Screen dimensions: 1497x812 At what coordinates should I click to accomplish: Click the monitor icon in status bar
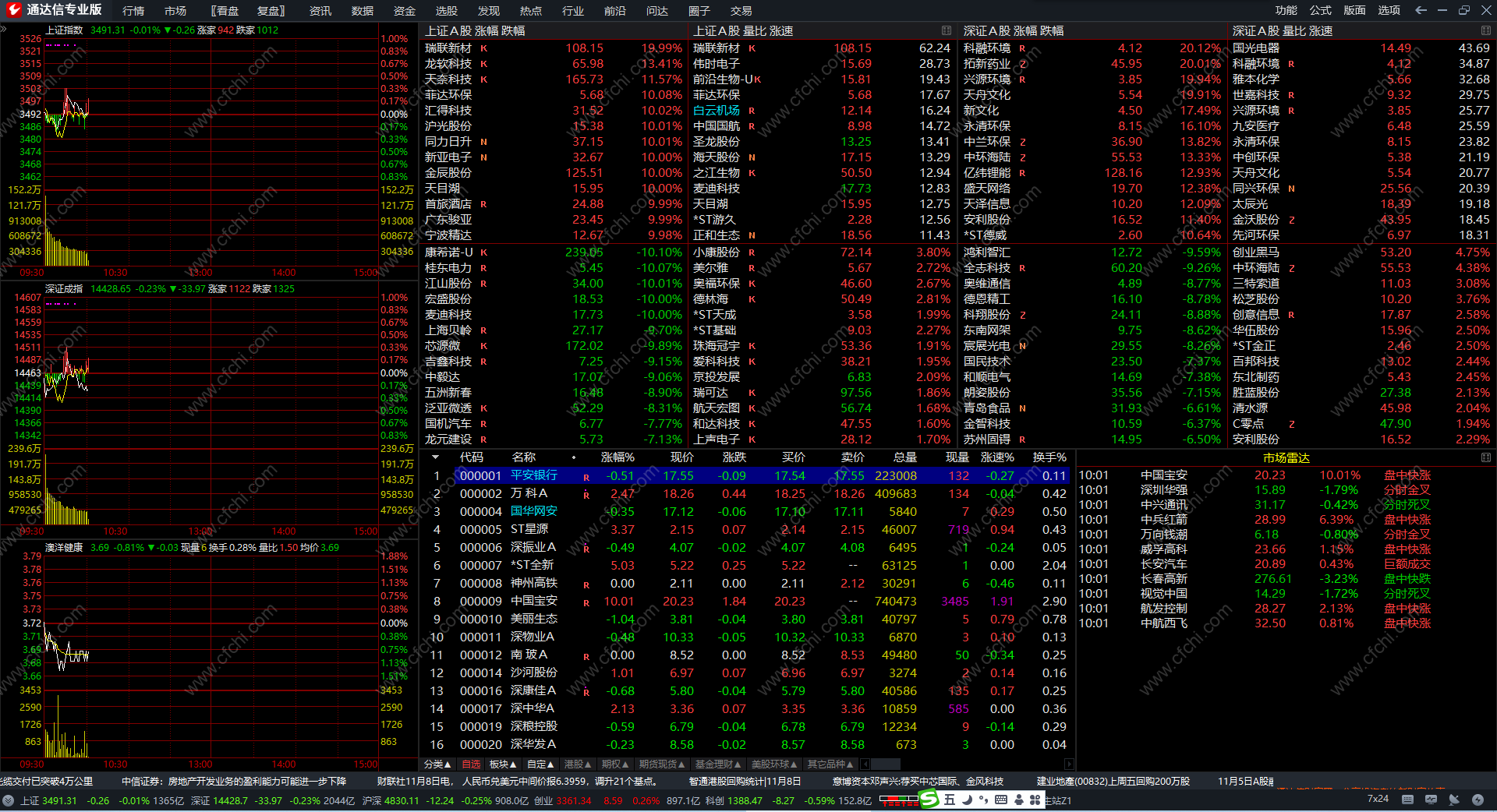pos(1431,800)
